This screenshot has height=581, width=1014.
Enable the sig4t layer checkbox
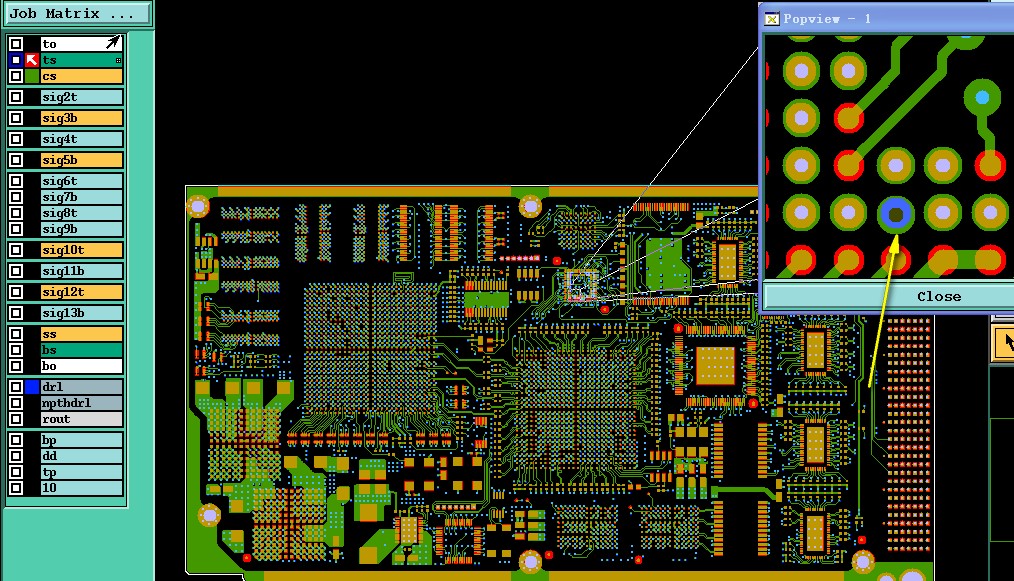pos(16,139)
